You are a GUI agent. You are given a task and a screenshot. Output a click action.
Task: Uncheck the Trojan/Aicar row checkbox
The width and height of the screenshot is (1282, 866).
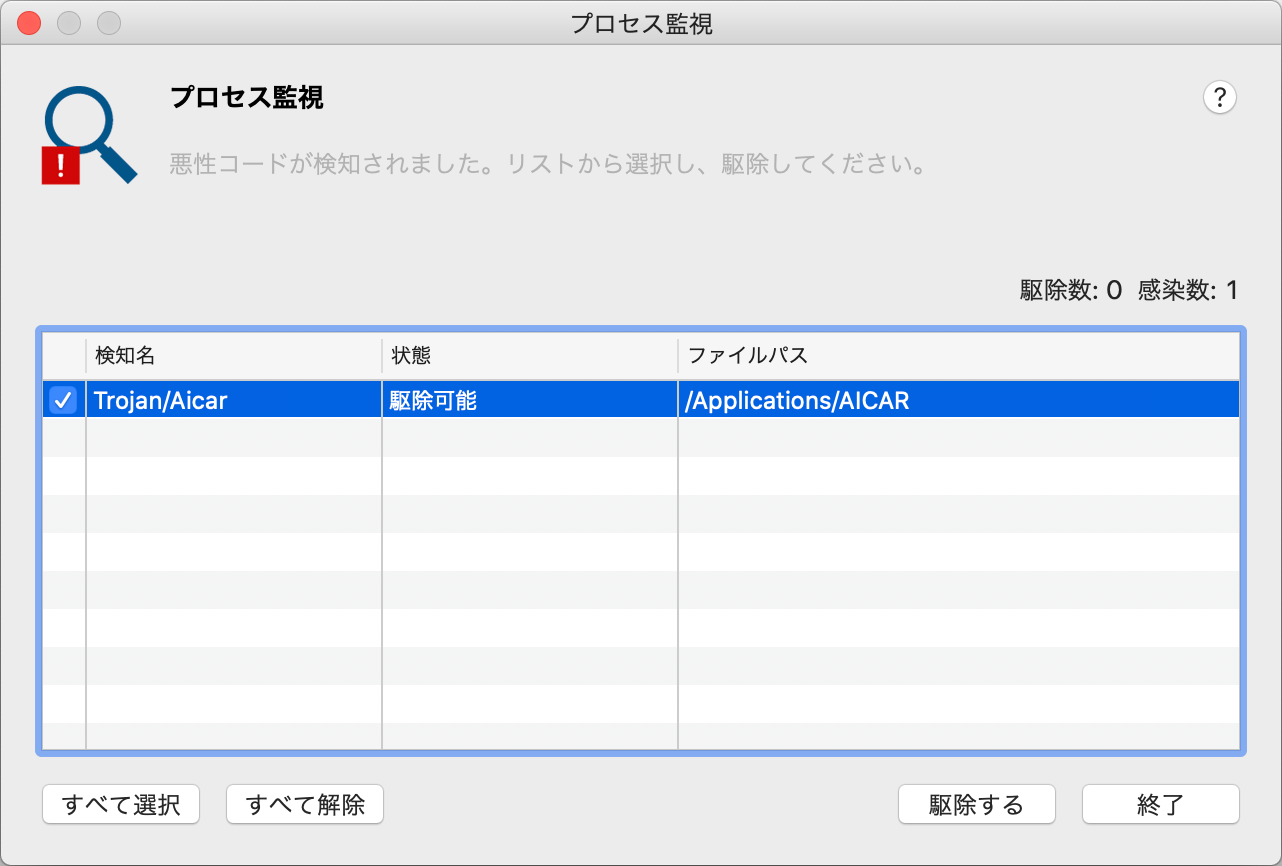[x=63, y=400]
